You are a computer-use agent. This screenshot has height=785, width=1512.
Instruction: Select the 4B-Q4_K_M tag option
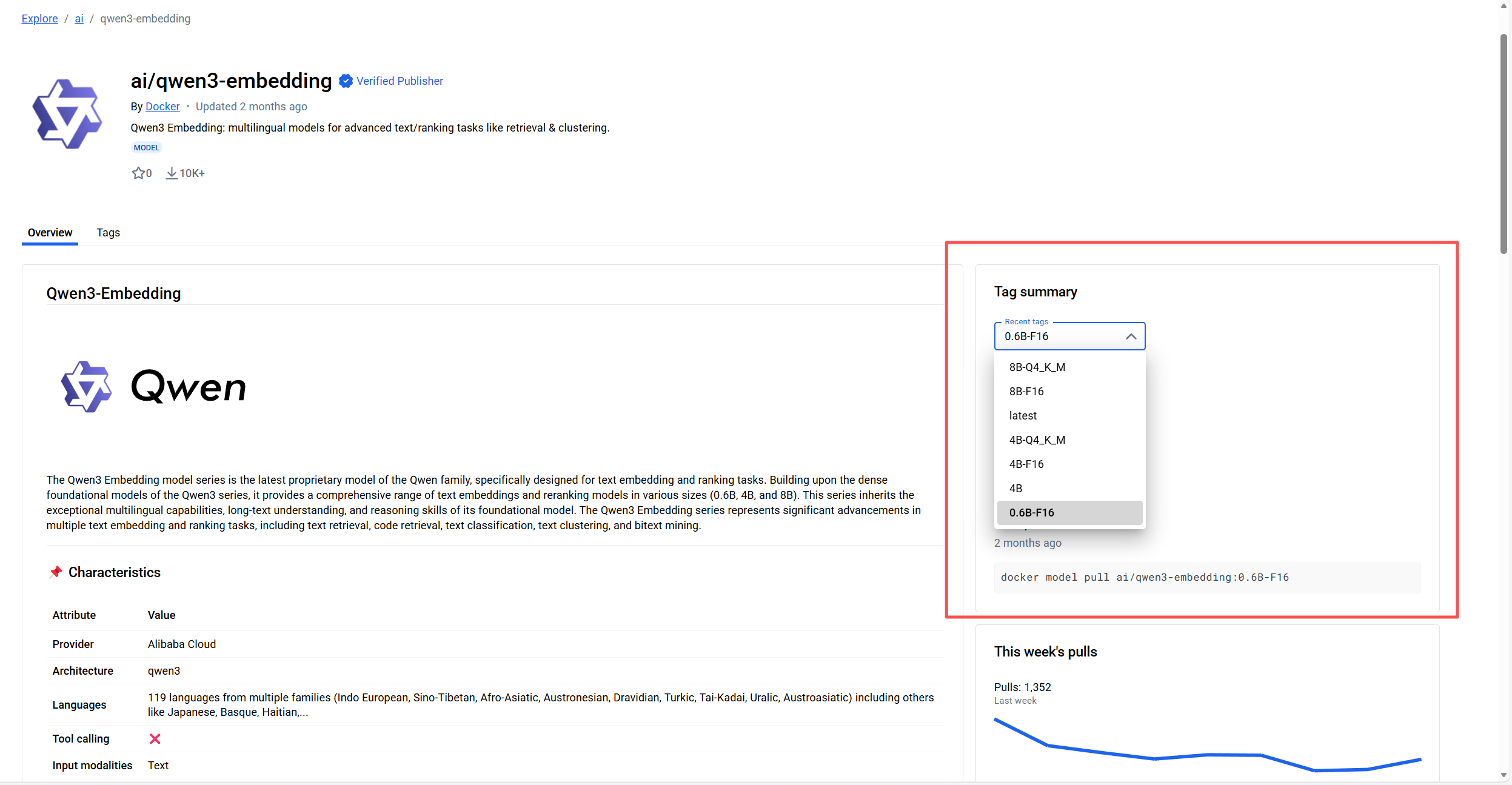point(1037,440)
